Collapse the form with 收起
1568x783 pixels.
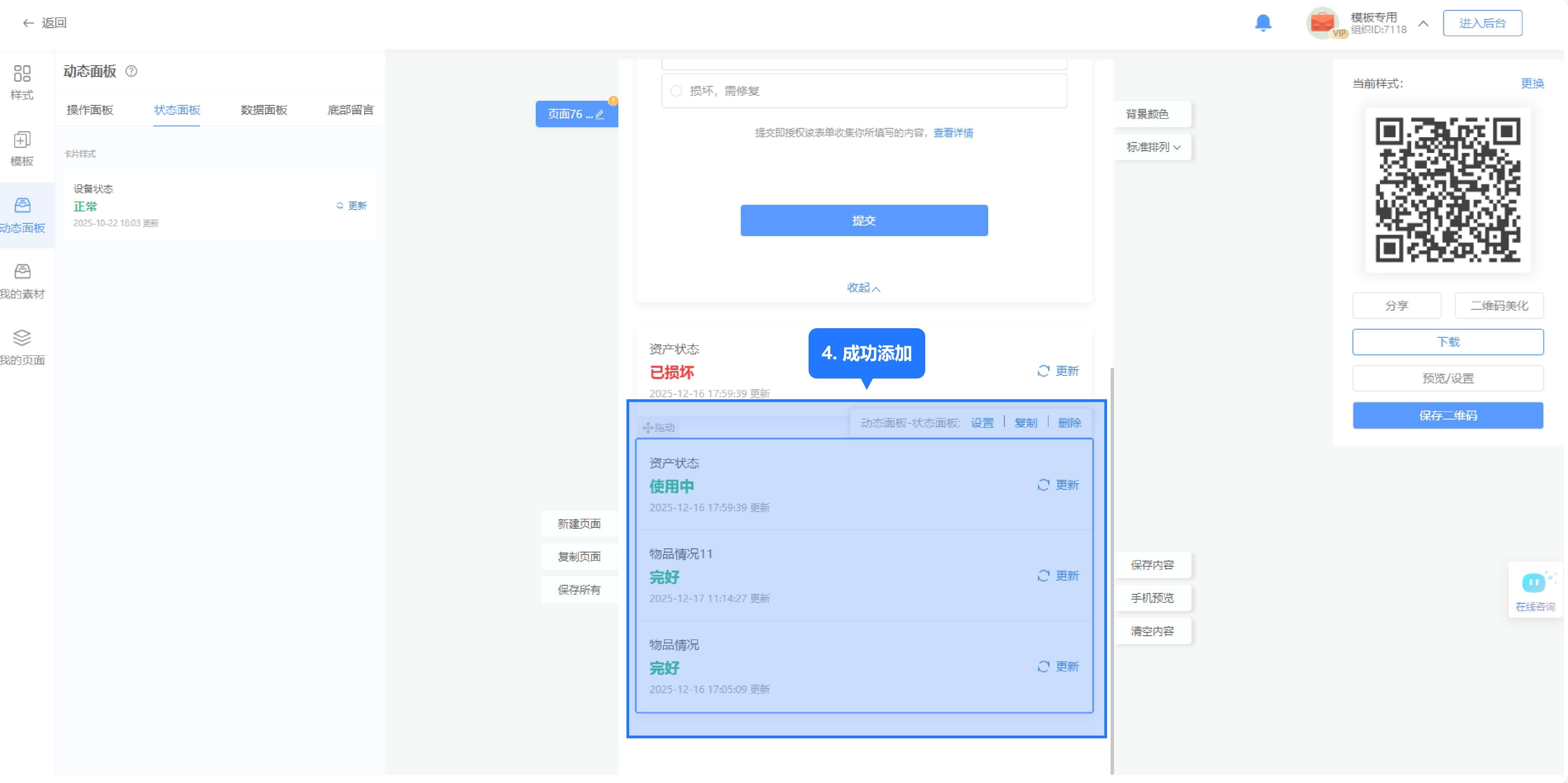(863, 287)
